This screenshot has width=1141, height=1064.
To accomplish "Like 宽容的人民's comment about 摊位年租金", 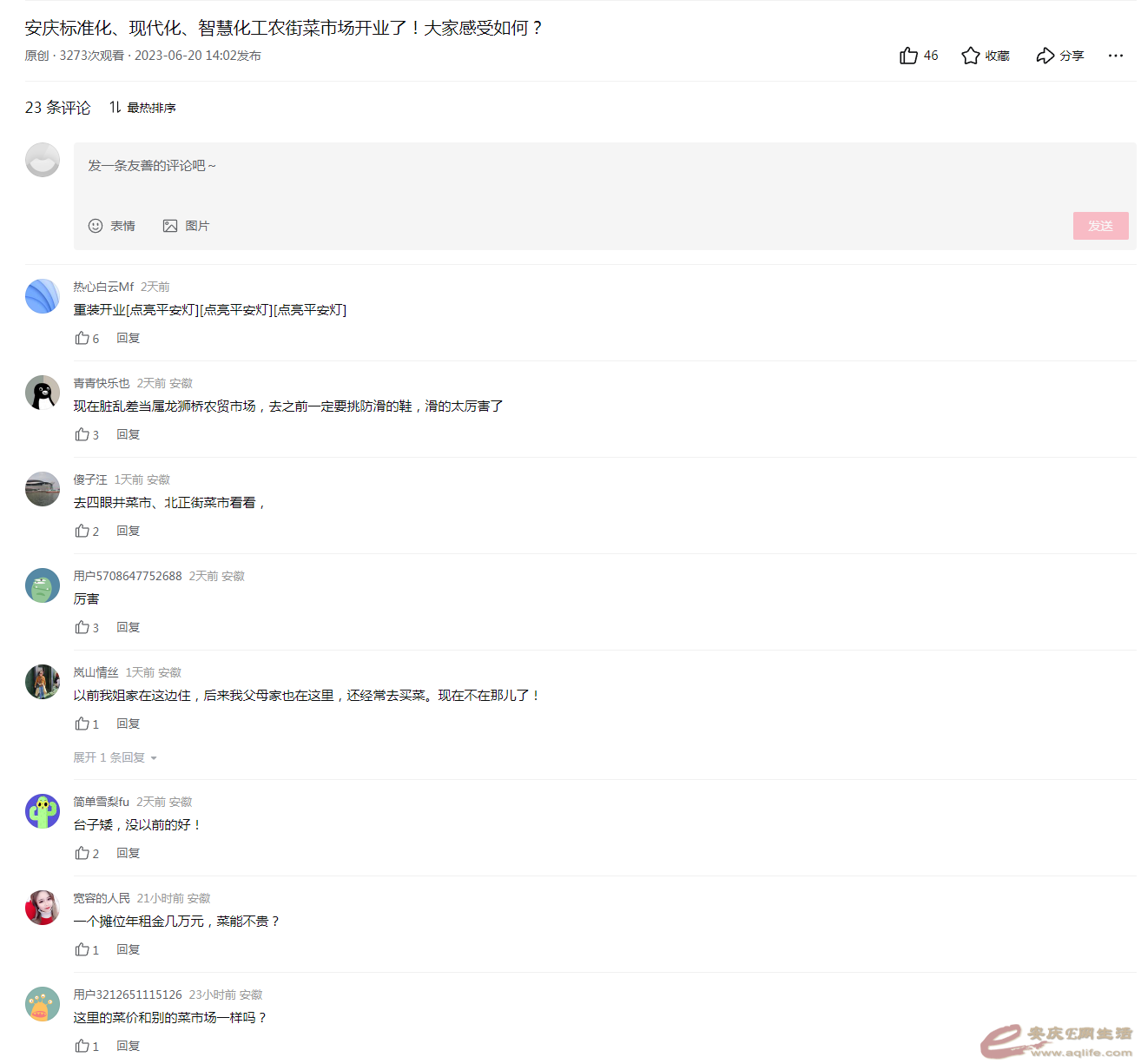I will pos(87,949).
